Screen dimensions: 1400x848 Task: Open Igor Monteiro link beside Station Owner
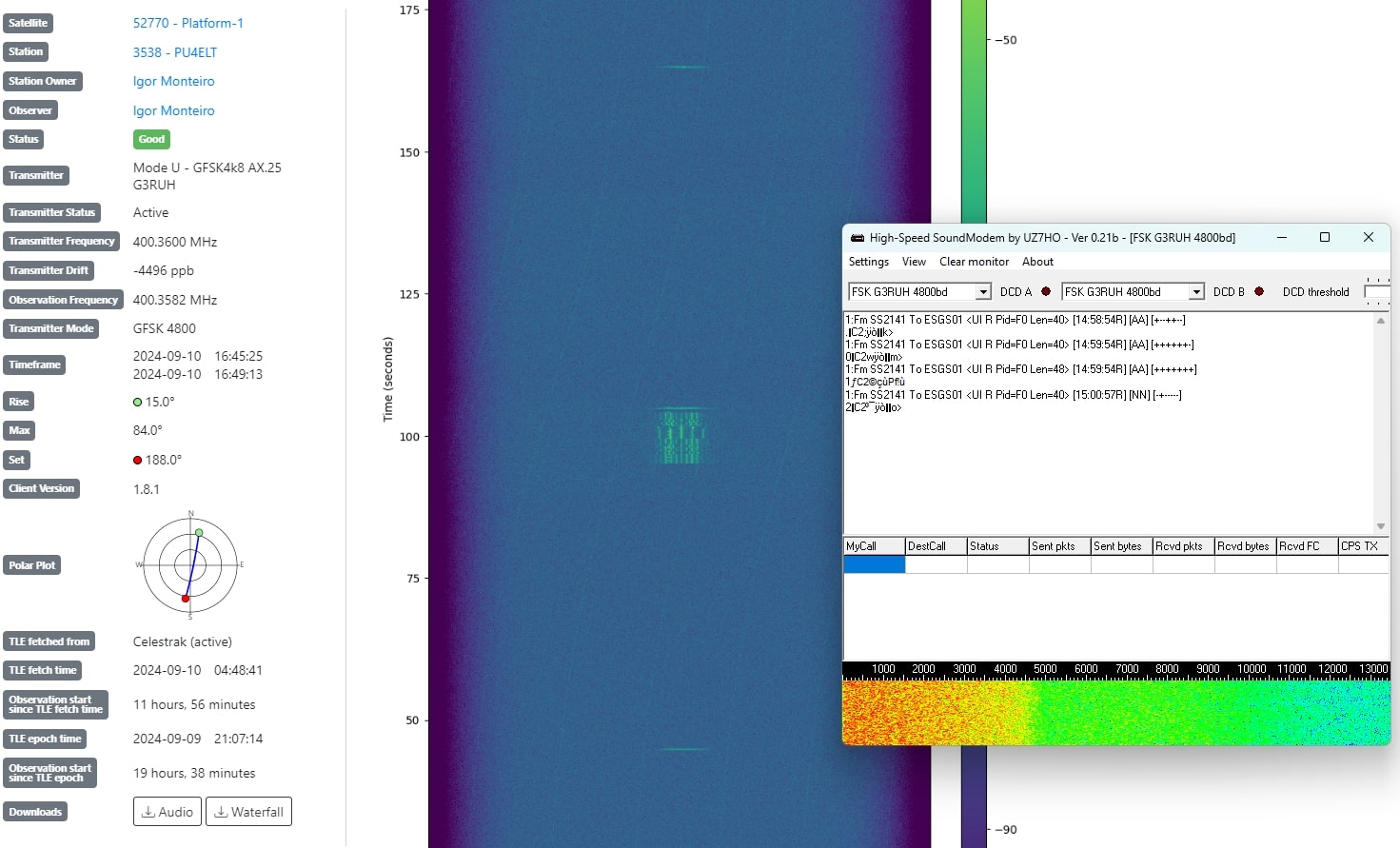pos(174,81)
